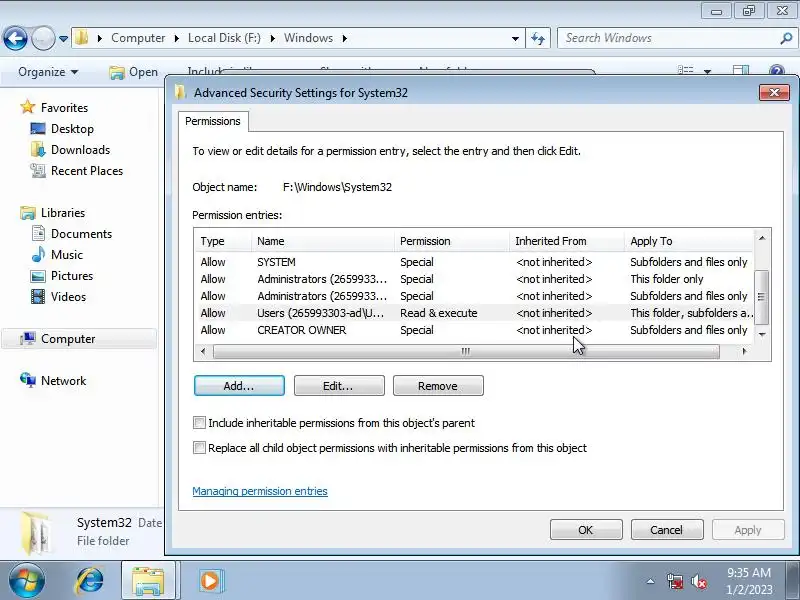This screenshot has width=800, height=600.
Task: Click the permission list scroll down arrow
Action: click(x=762, y=334)
